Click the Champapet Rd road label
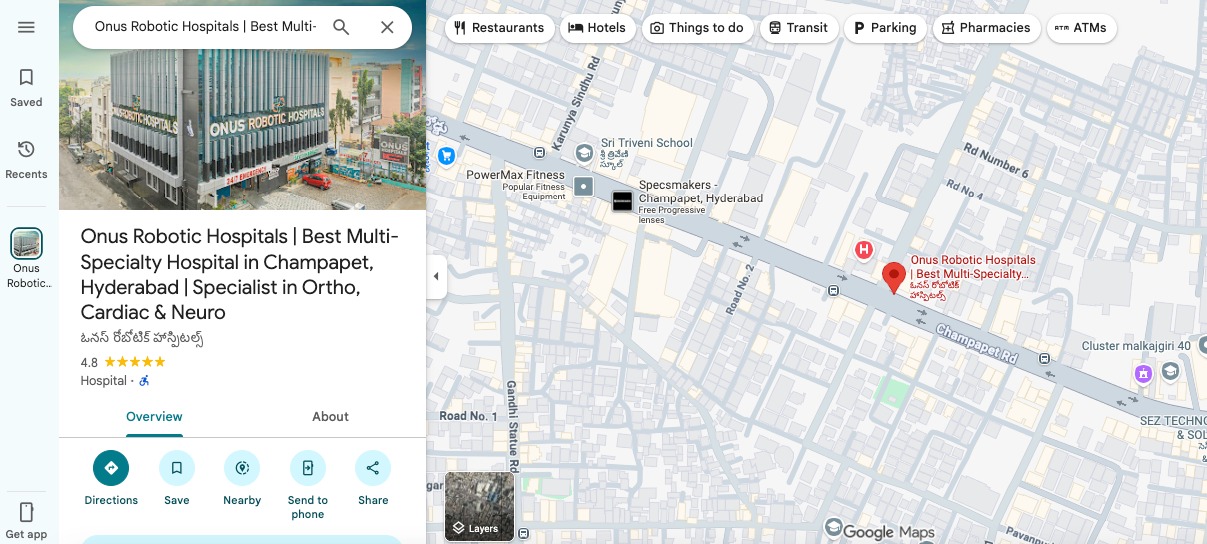The image size is (1207, 544). [x=977, y=343]
